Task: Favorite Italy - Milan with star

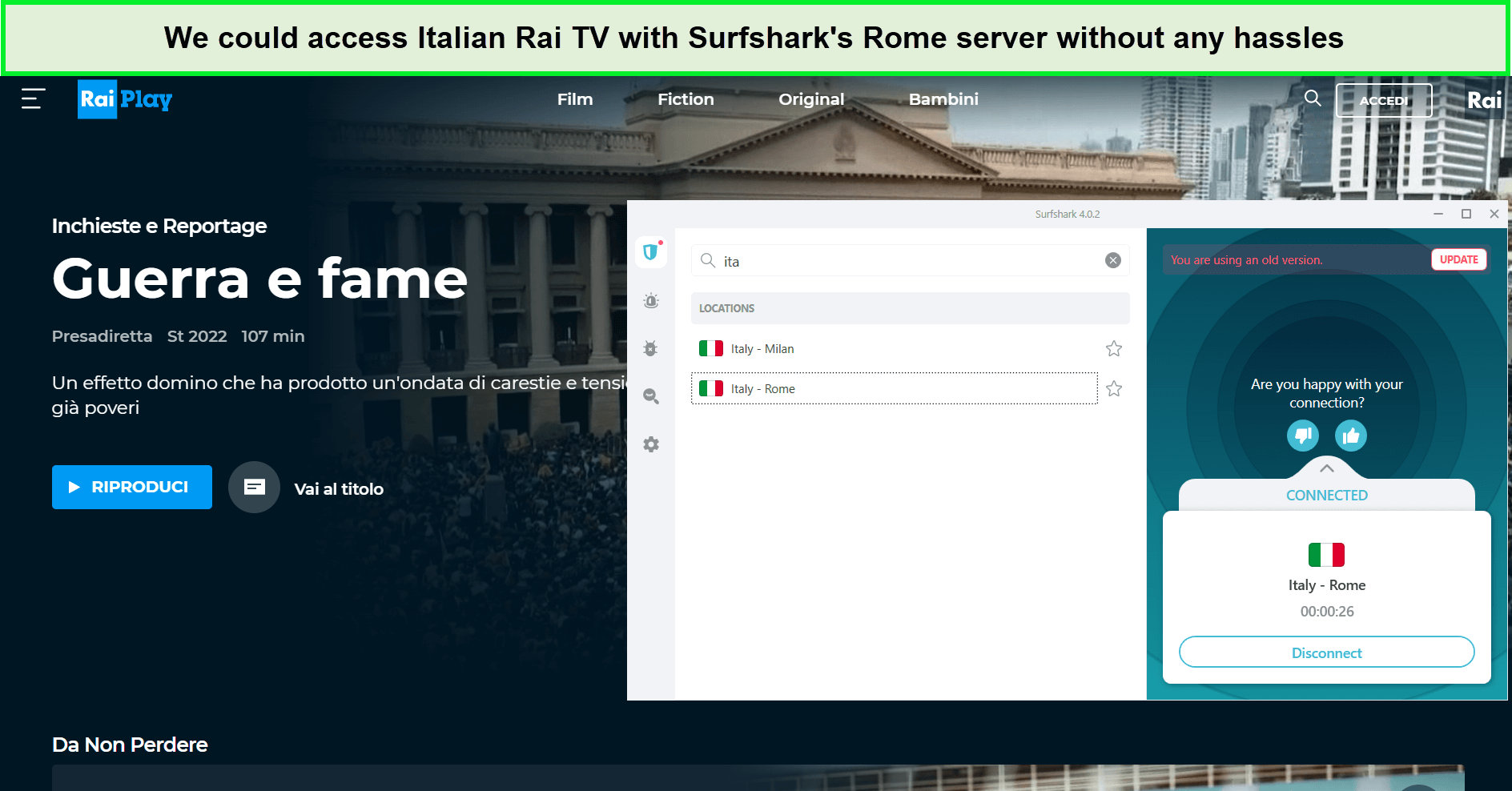Action: tap(1114, 348)
